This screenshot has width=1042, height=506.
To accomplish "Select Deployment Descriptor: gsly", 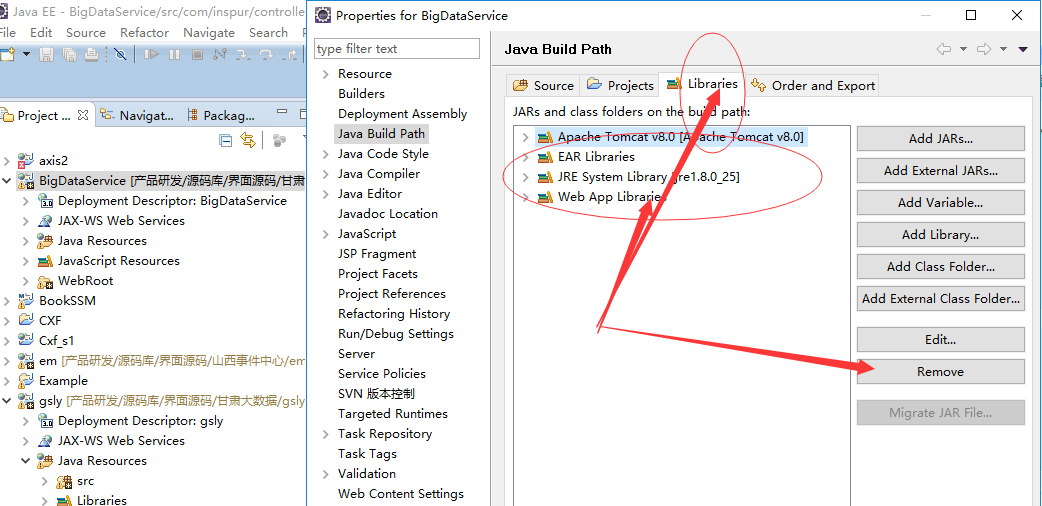I will [x=140, y=421].
